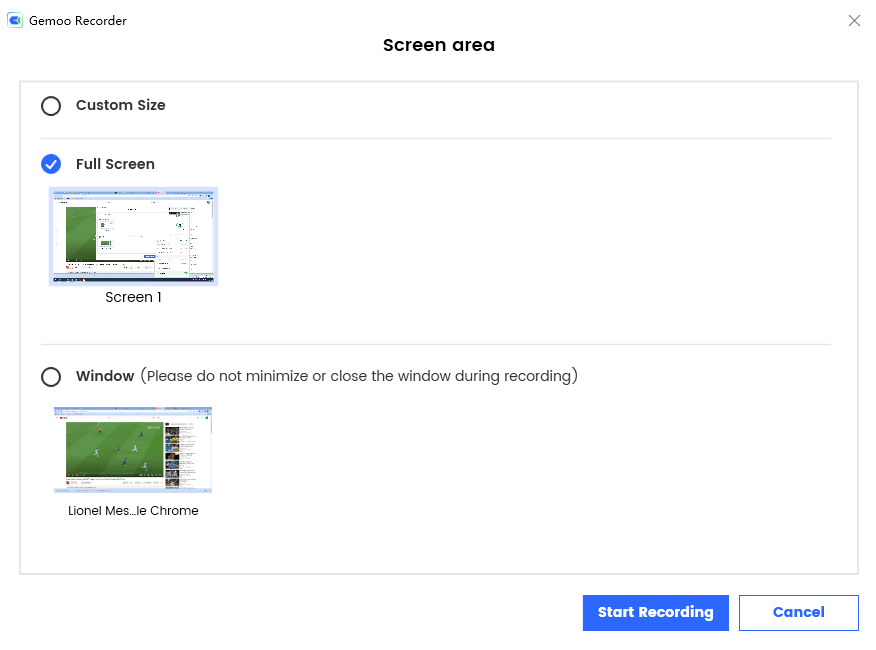Click the soccer field in the Chrome thumbnail
Viewport: 876px width, 650px height.
tap(112, 448)
